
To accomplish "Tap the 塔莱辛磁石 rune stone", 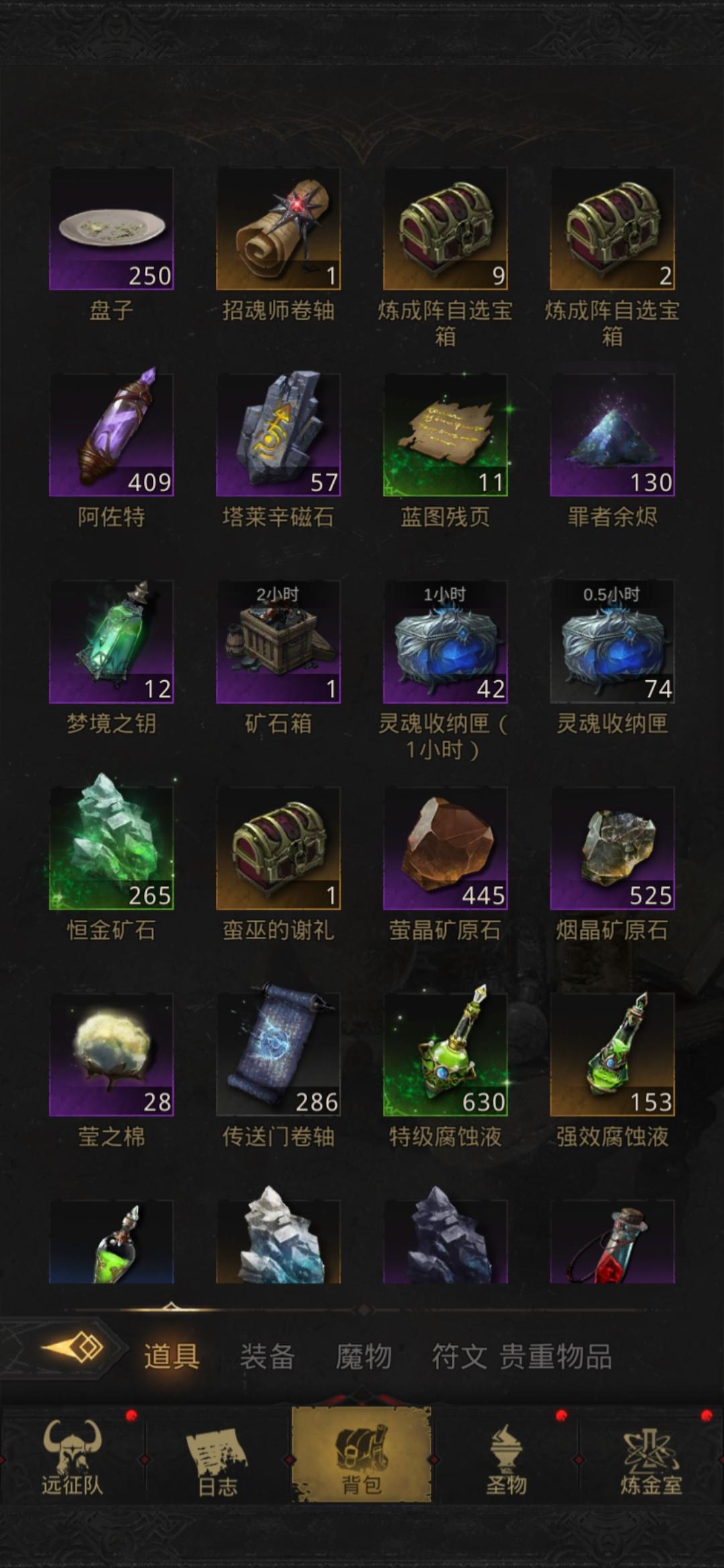I will (278, 435).
